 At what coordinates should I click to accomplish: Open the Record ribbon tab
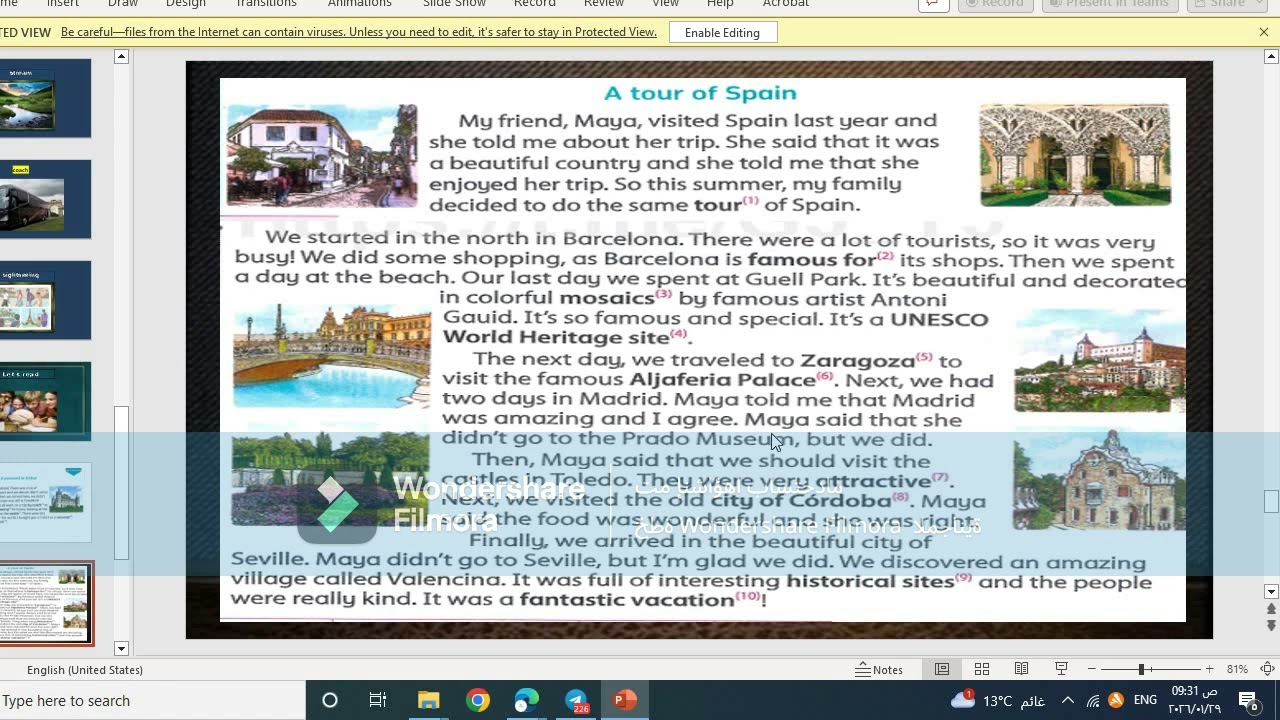[535, 3]
